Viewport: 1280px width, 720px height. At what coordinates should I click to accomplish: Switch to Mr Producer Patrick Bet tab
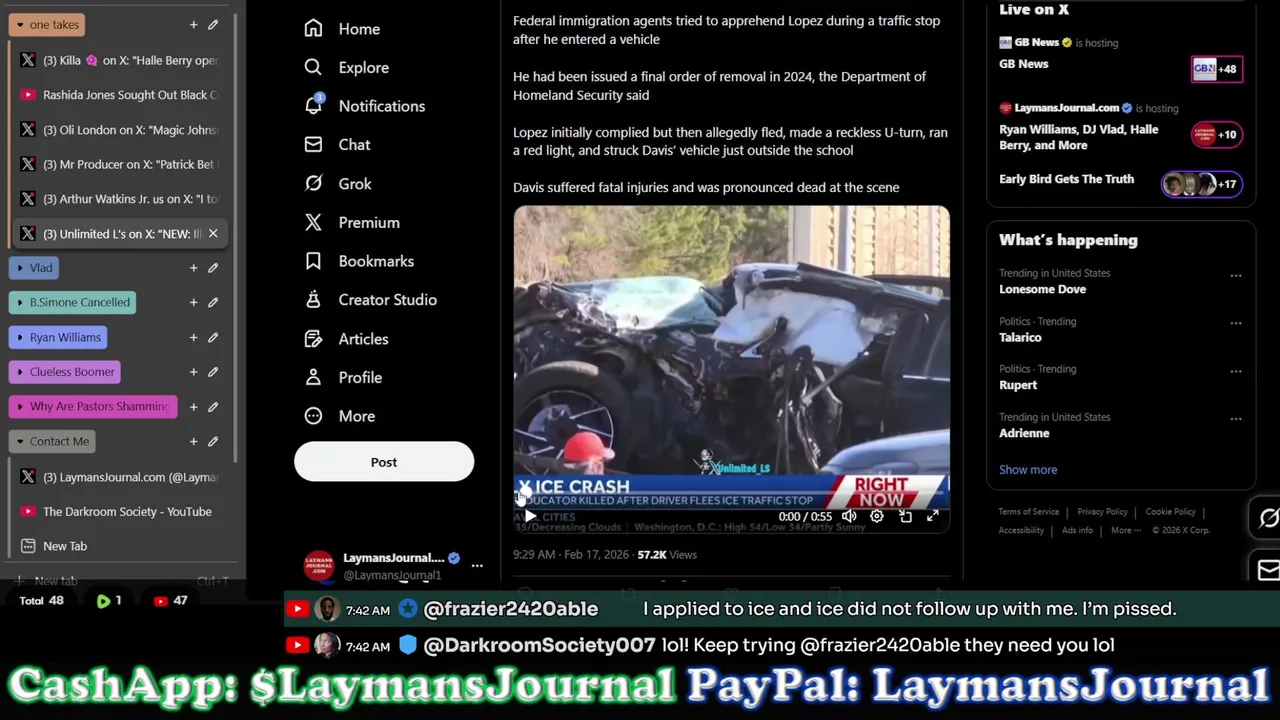(x=119, y=164)
